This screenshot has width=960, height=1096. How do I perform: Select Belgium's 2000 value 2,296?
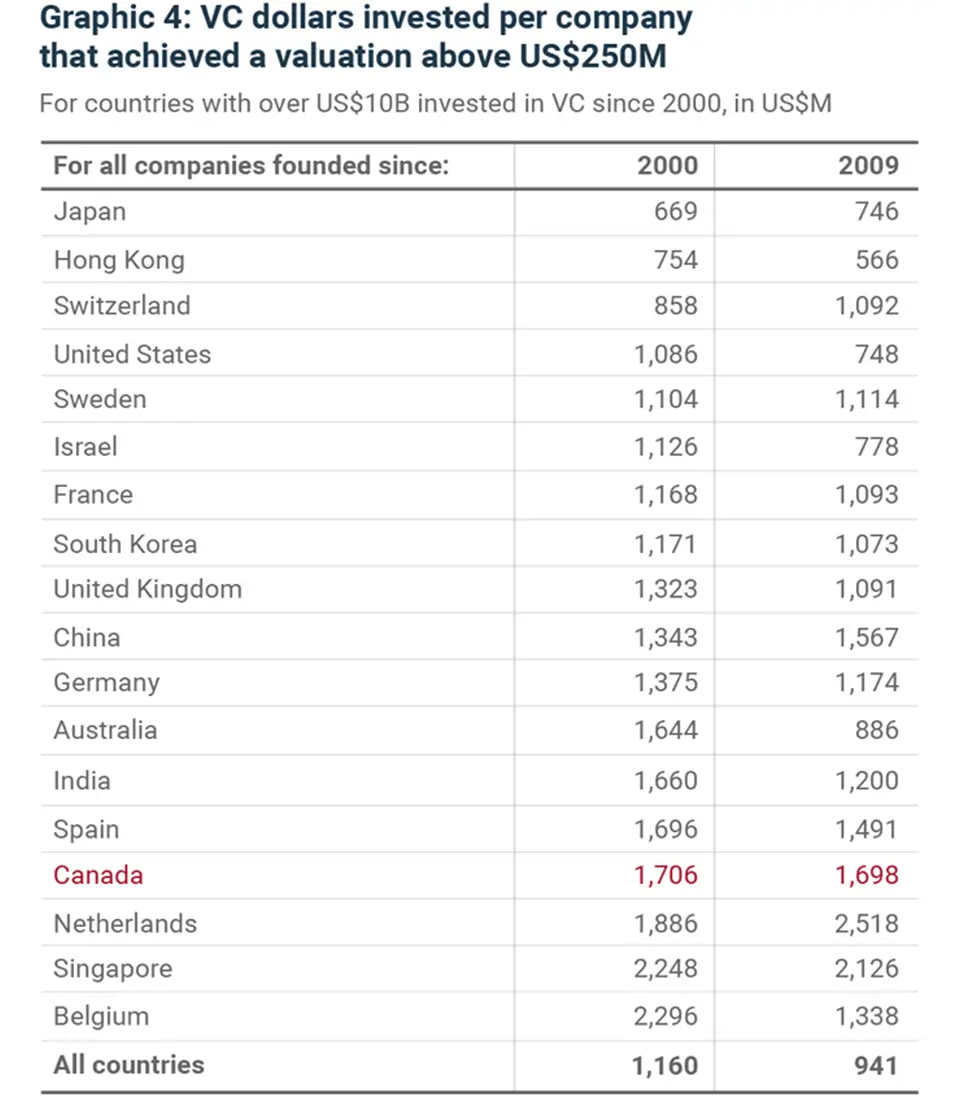(665, 1016)
